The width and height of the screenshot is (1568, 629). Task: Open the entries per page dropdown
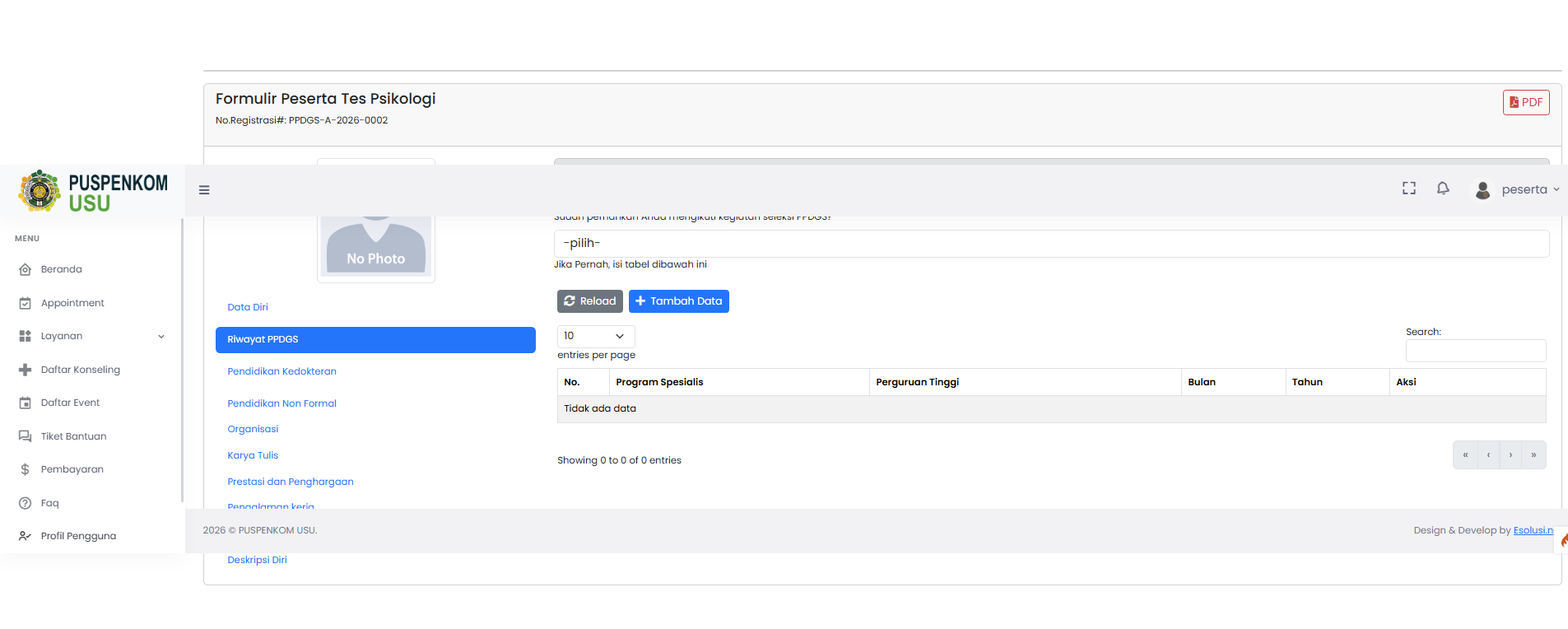pos(596,336)
